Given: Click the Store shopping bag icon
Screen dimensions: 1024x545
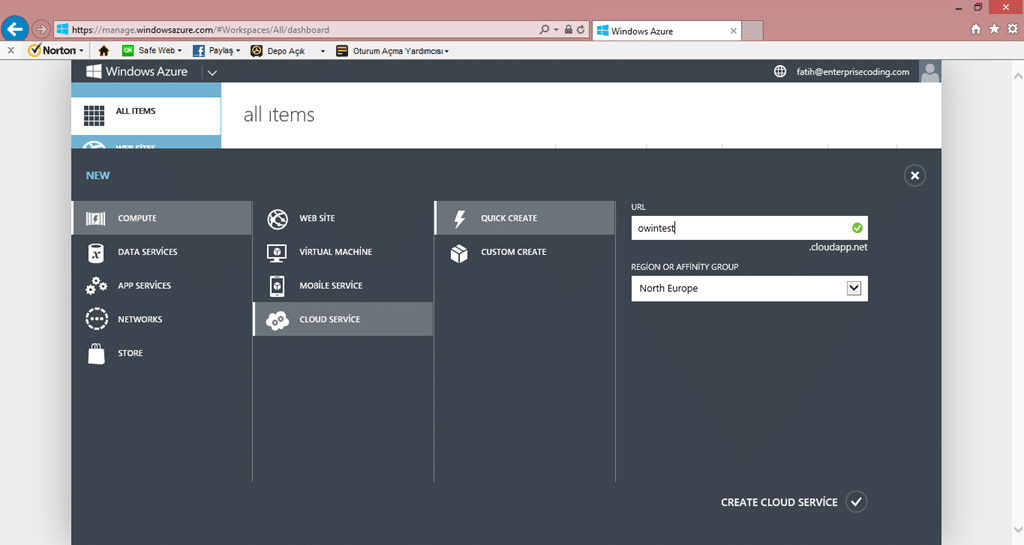Looking at the screenshot, I should (96, 353).
